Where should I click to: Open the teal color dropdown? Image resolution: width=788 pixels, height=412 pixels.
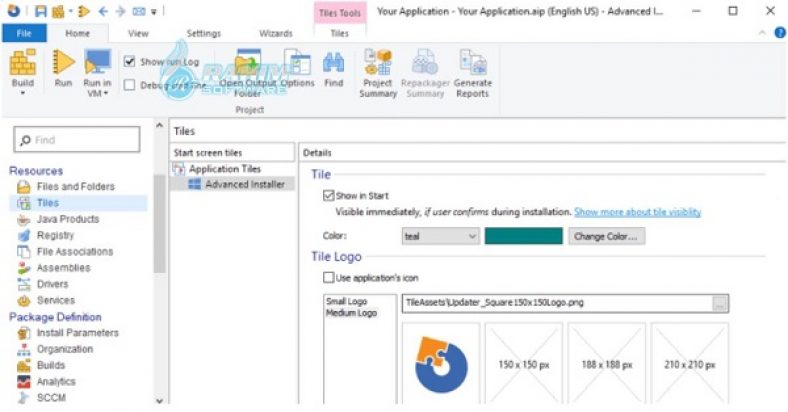[x=440, y=236]
